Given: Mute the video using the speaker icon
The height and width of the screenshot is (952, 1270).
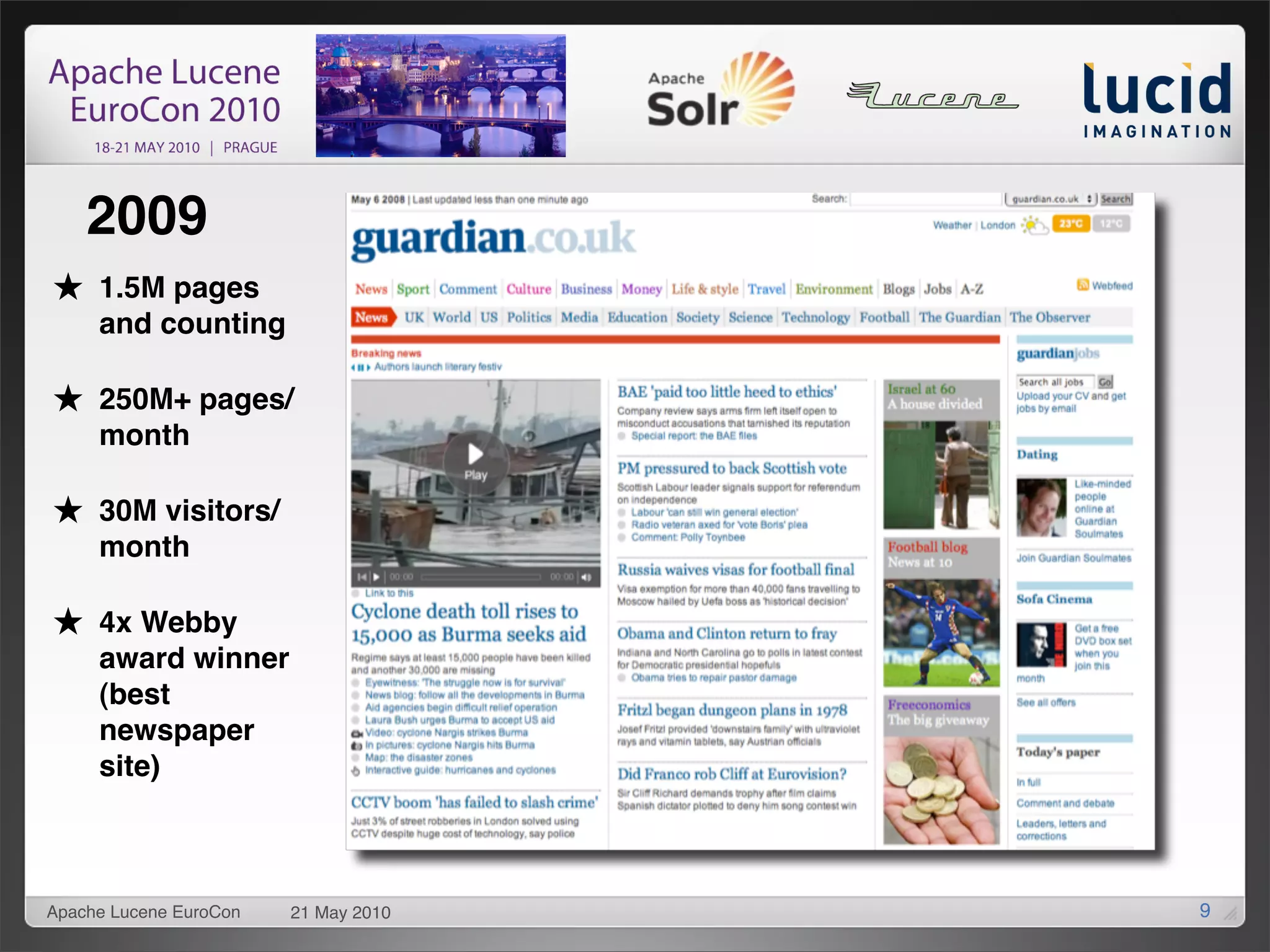Looking at the screenshot, I should pos(586,578).
